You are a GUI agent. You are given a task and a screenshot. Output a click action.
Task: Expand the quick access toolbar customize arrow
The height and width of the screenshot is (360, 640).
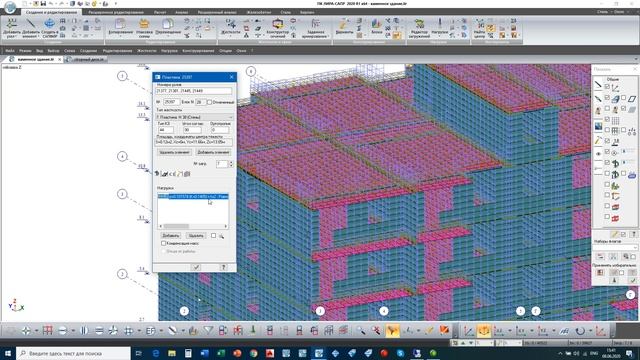[x=116, y=4]
